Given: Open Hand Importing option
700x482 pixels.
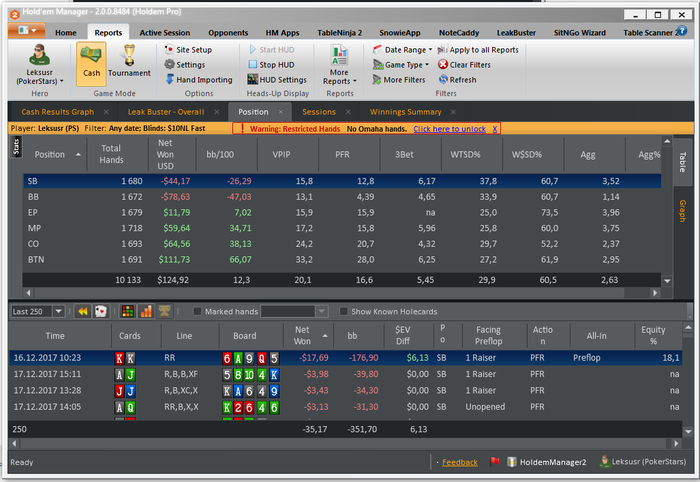Looking at the screenshot, I should coord(199,79).
